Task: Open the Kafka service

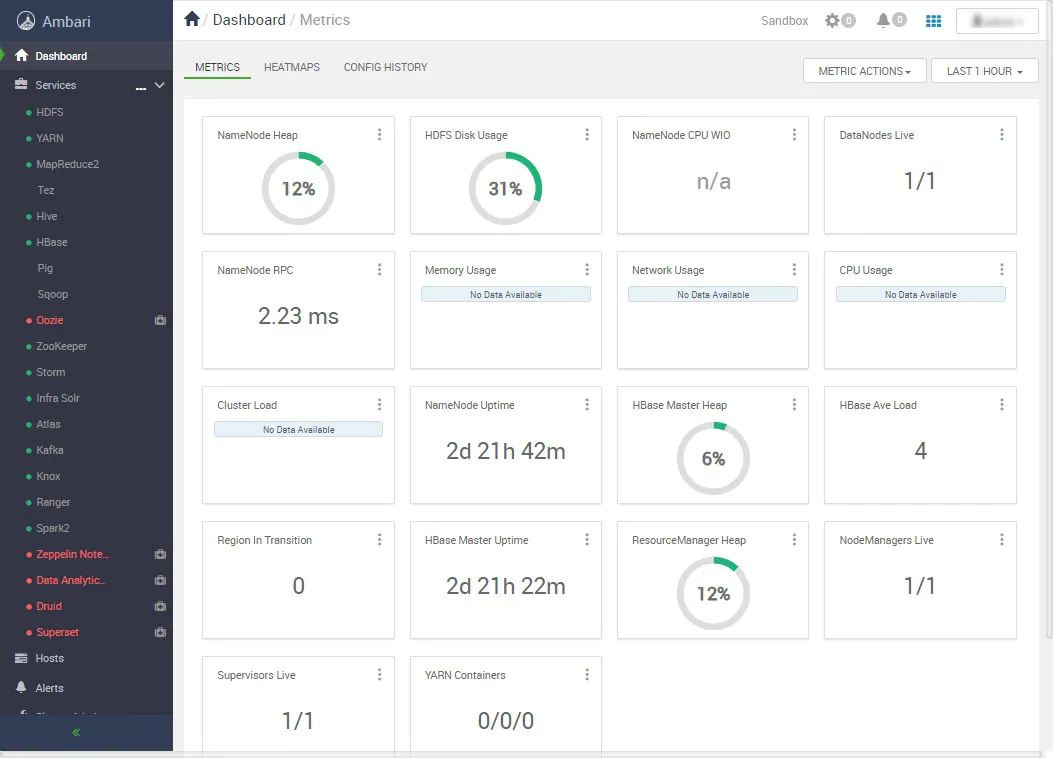Action: click(50, 451)
